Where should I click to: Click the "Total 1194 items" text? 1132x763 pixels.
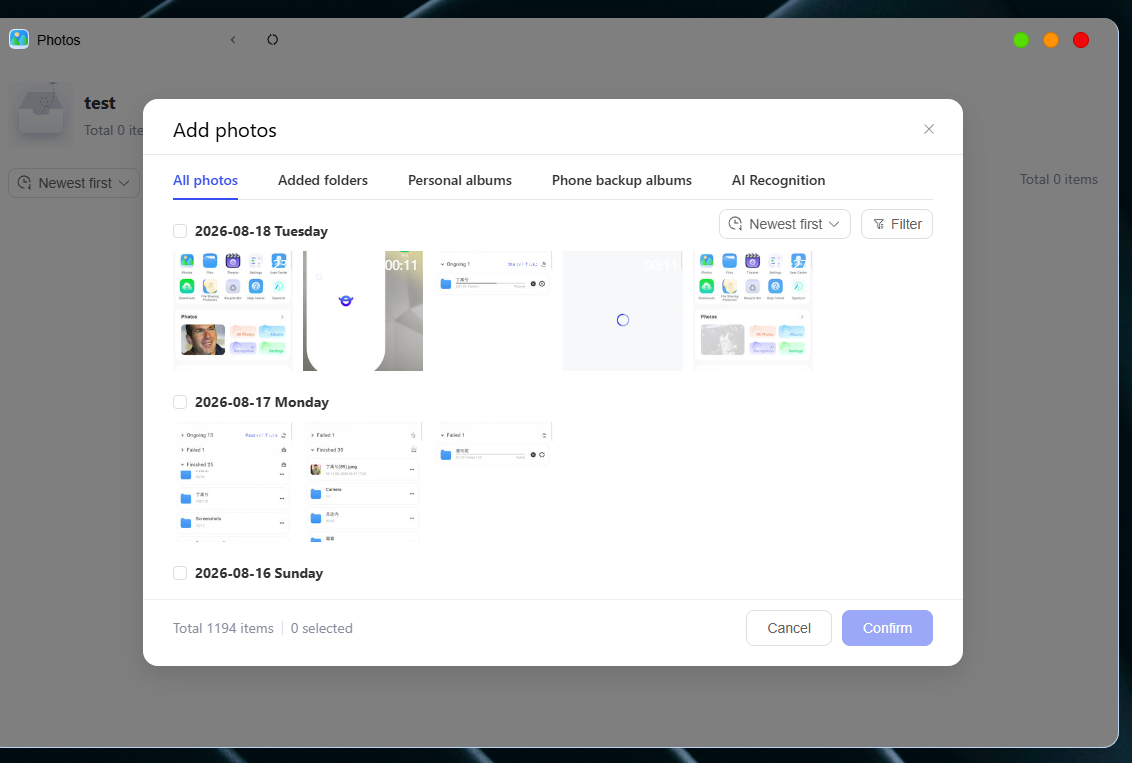(x=223, y=628)
